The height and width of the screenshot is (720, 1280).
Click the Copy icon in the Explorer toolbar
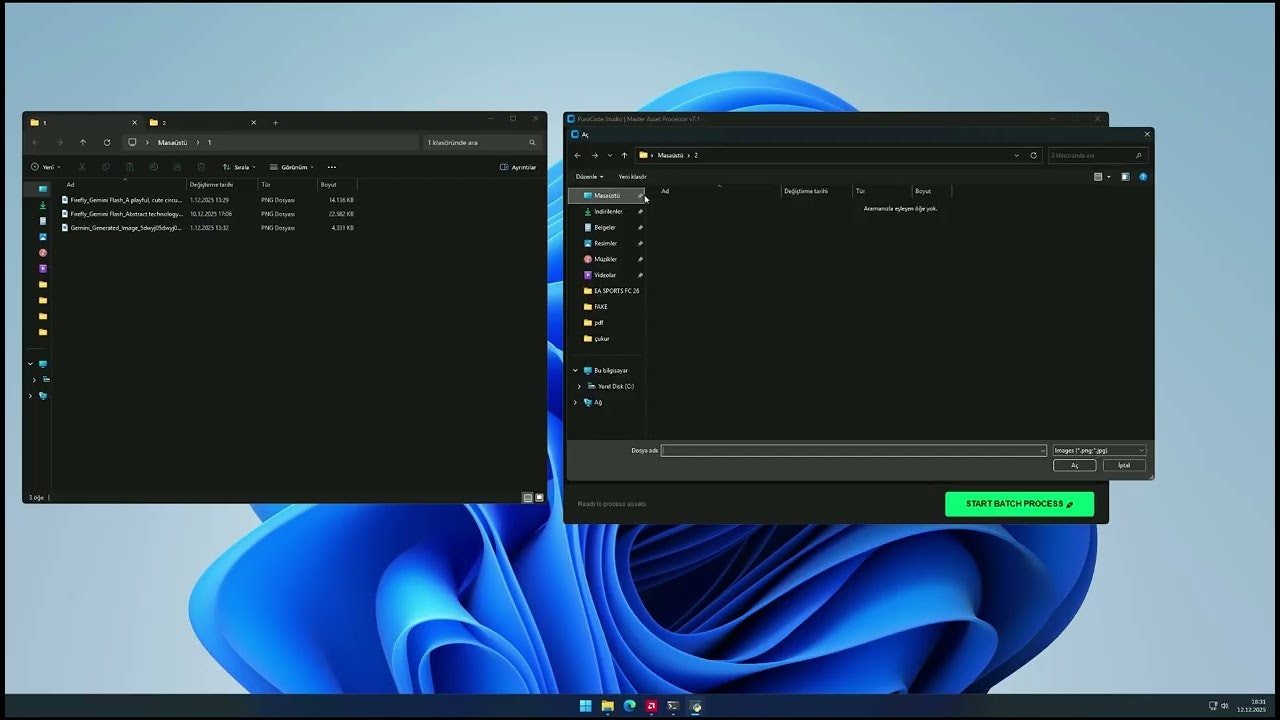(x=105, y=167)
